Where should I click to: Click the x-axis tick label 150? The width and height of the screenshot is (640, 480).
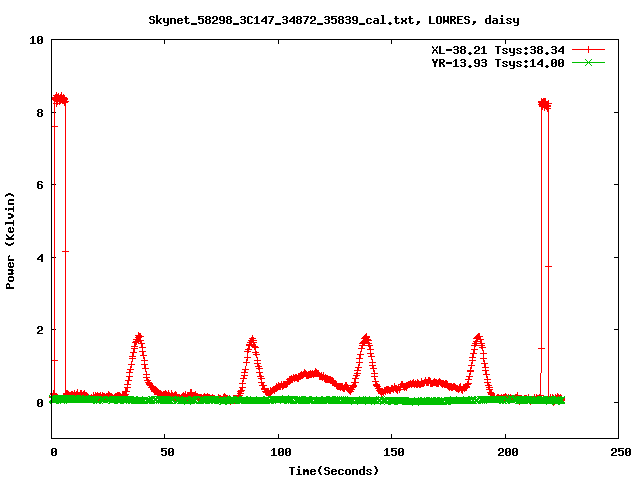[x=394, y=452]
